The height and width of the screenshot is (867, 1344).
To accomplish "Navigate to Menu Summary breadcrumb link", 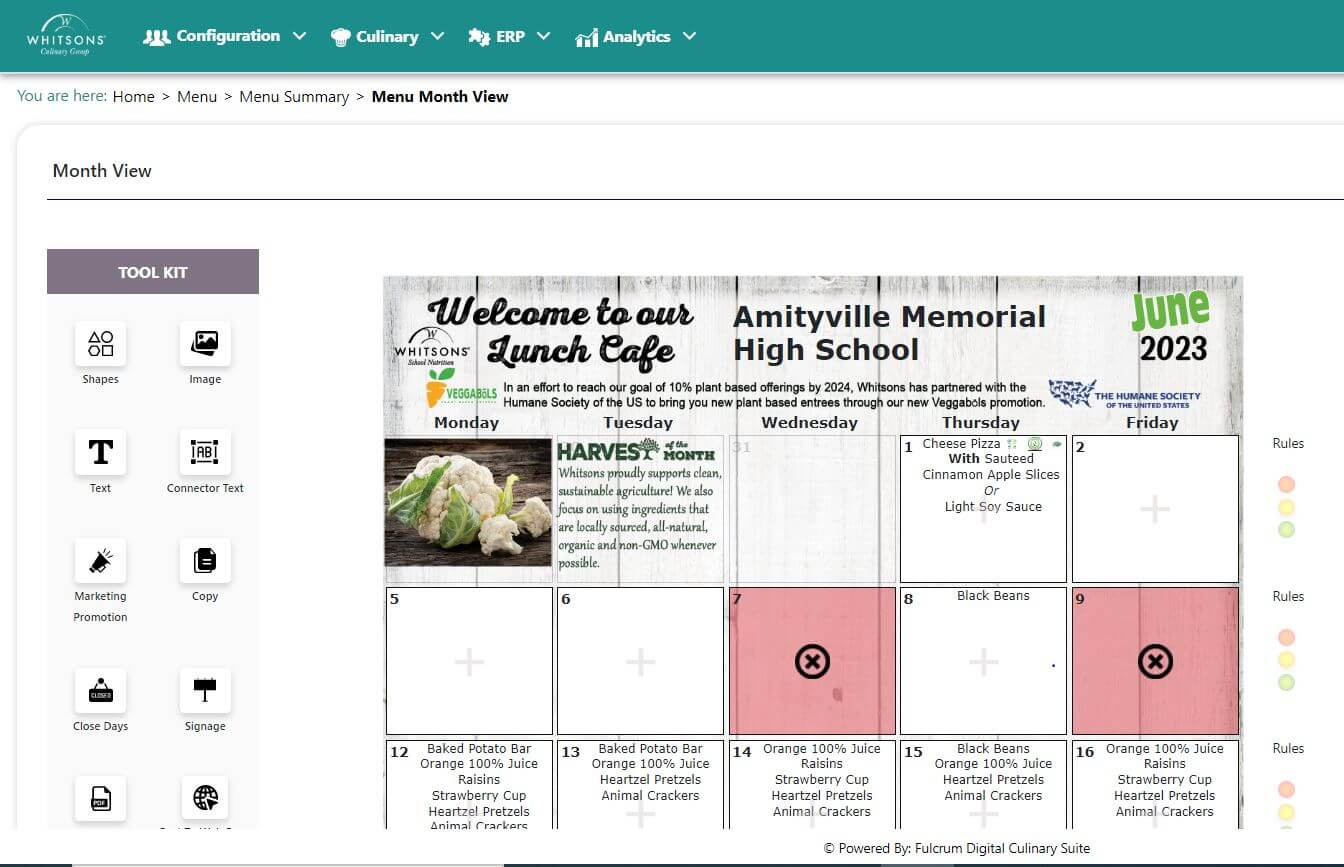I will point(294,97).
